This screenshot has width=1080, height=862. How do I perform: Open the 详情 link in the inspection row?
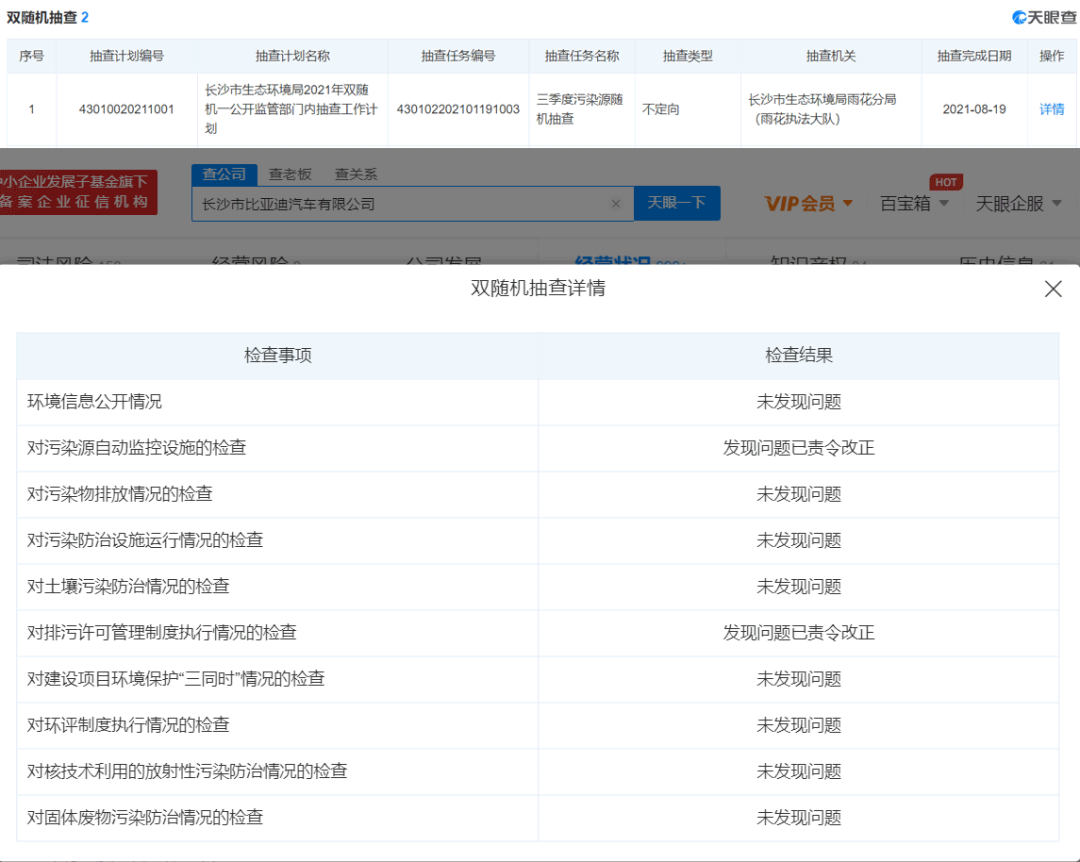[x=1051, y=109]
